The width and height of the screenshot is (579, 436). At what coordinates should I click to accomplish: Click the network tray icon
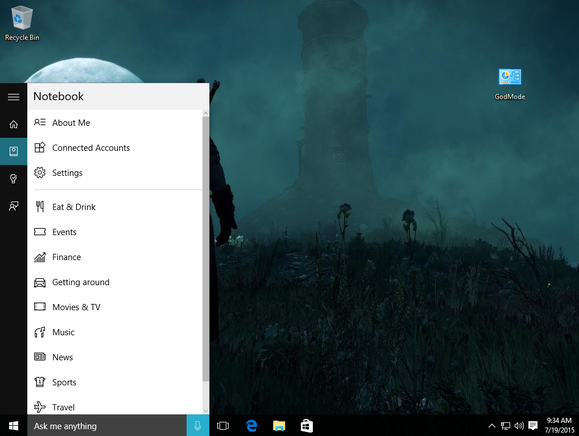pos(505,426)
